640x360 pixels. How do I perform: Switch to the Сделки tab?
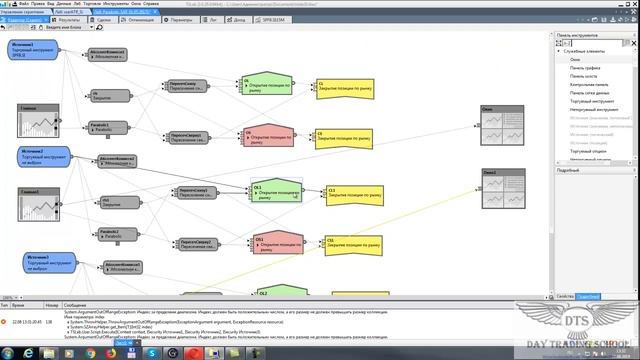click(x=102, y=20)
